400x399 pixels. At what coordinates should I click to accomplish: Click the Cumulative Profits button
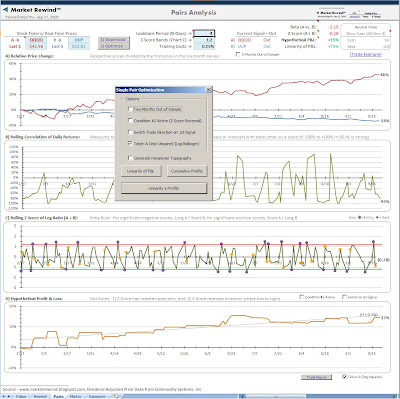coord(187,171)
